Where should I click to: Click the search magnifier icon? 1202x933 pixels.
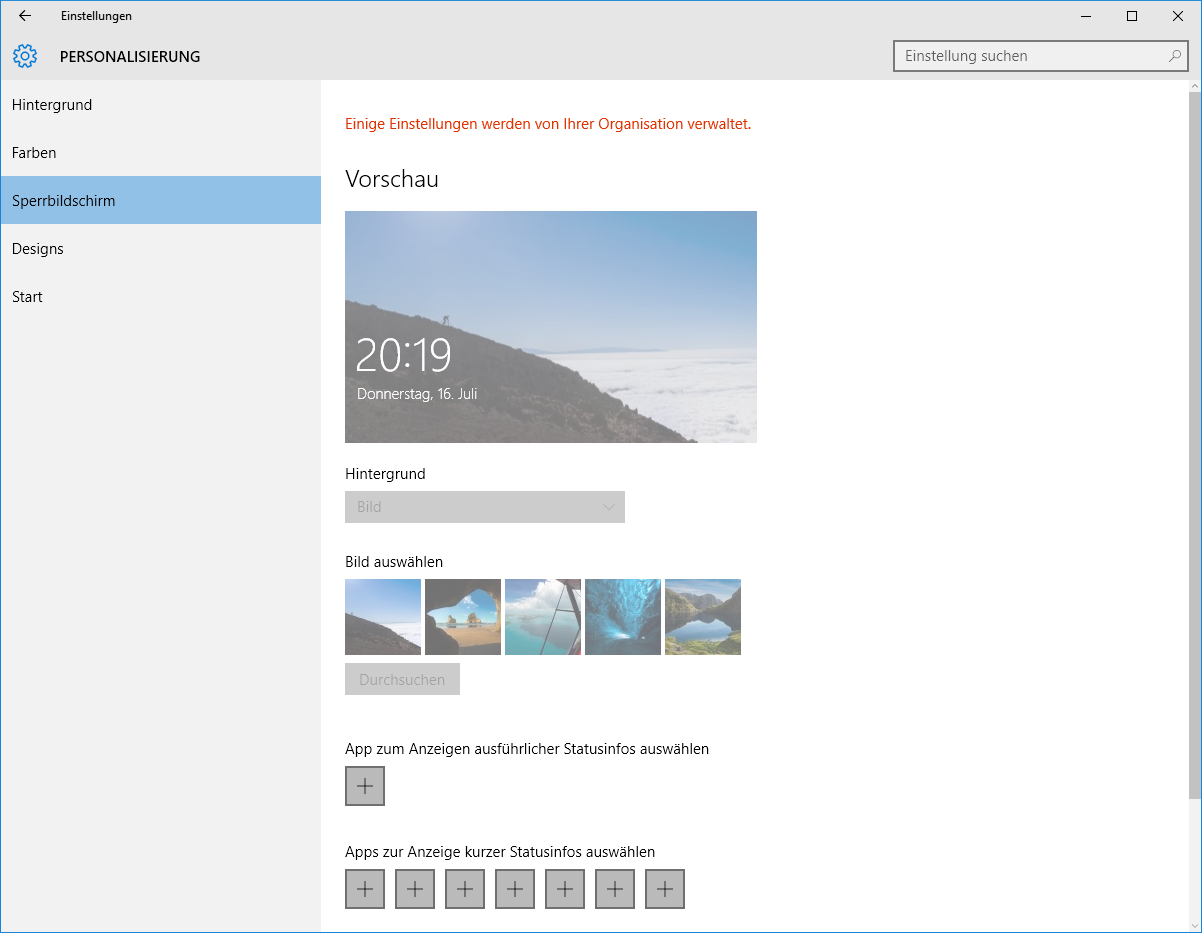(x=1175, y=56)
